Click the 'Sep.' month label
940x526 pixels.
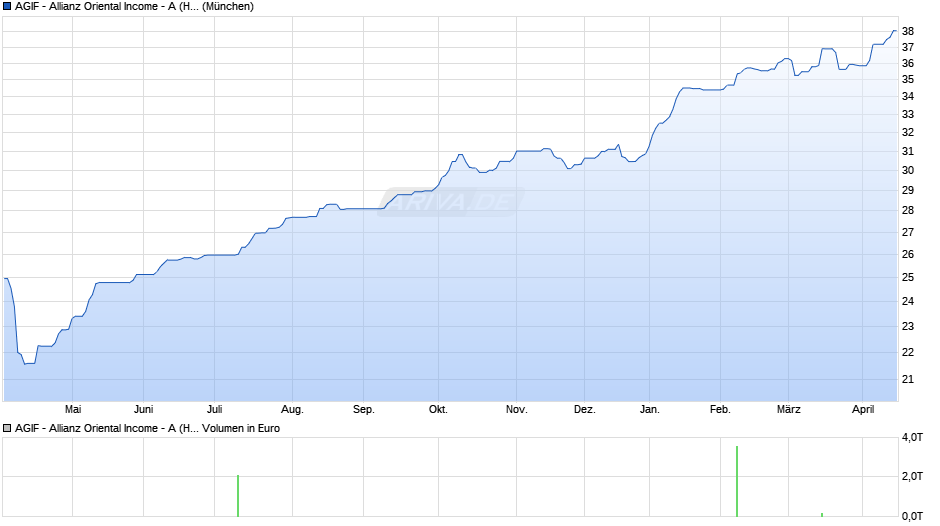point(364,410)
